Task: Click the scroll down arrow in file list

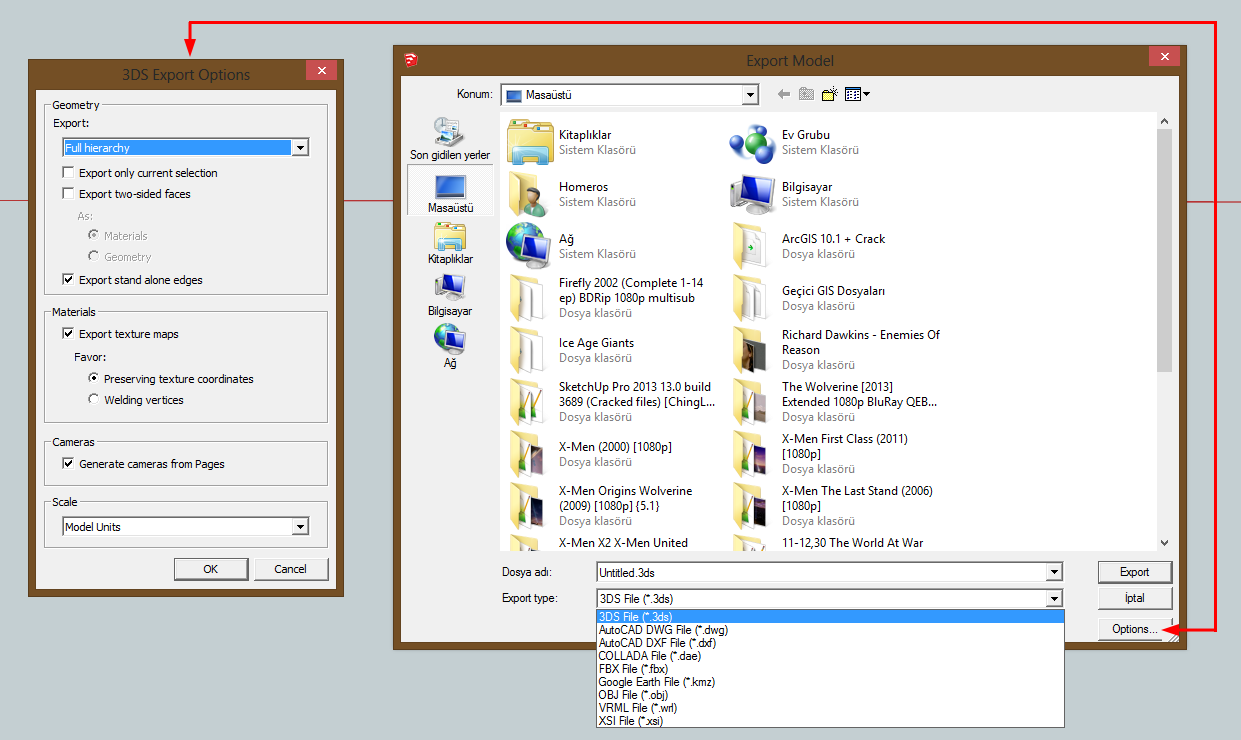Action: pyautogui.click(x=1164, y=543)
